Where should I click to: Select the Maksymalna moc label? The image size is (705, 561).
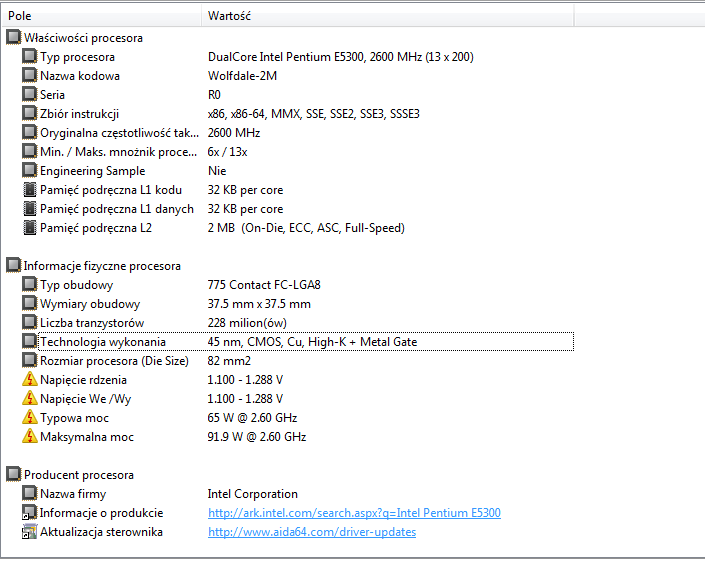87,436
